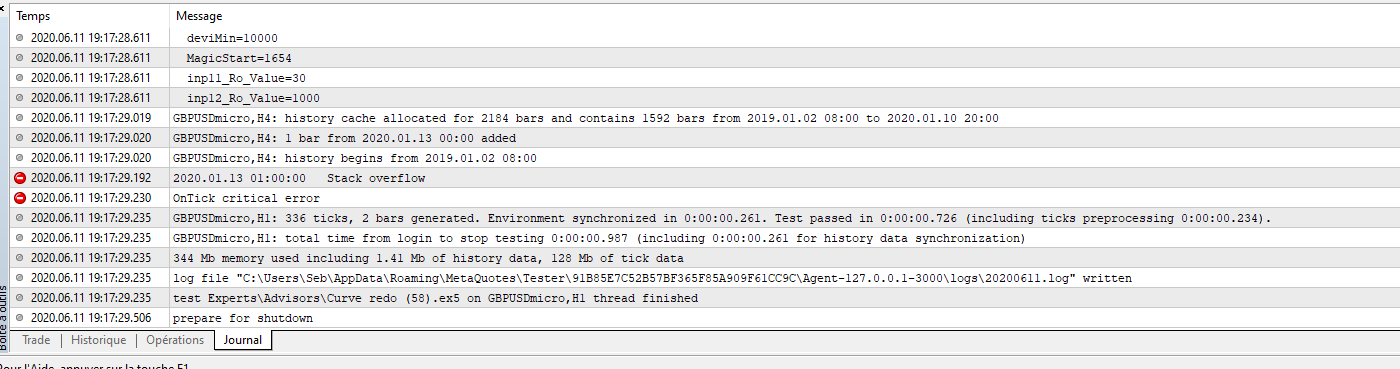The width and height of the screenshot is (1400, 369).
Task: Click the red error icon beside Stack overflow
Action: (x=20, y=178)
